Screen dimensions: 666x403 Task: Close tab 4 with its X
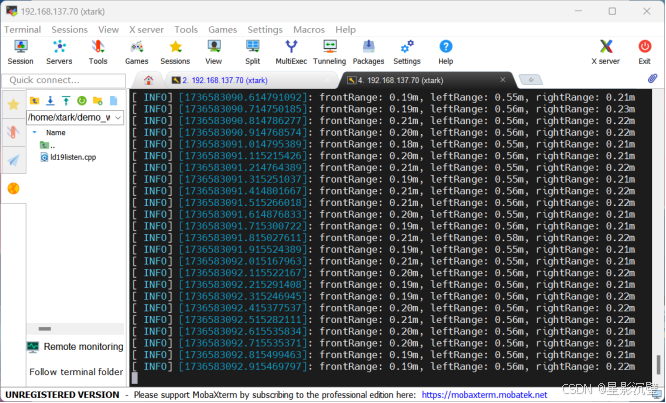[502, 80]
